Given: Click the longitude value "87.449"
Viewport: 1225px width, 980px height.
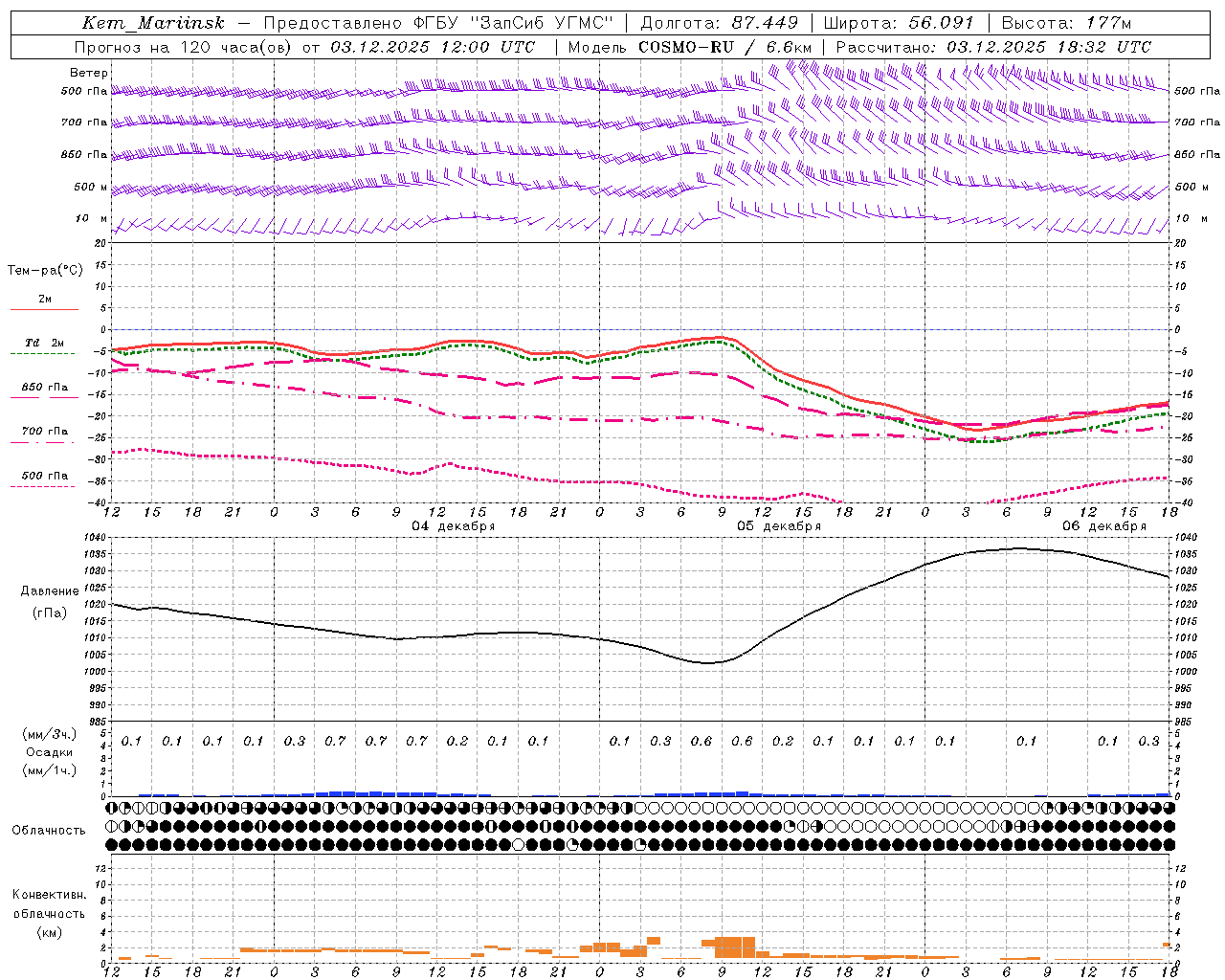Looking at the screenshot, I should coord(766,23).
